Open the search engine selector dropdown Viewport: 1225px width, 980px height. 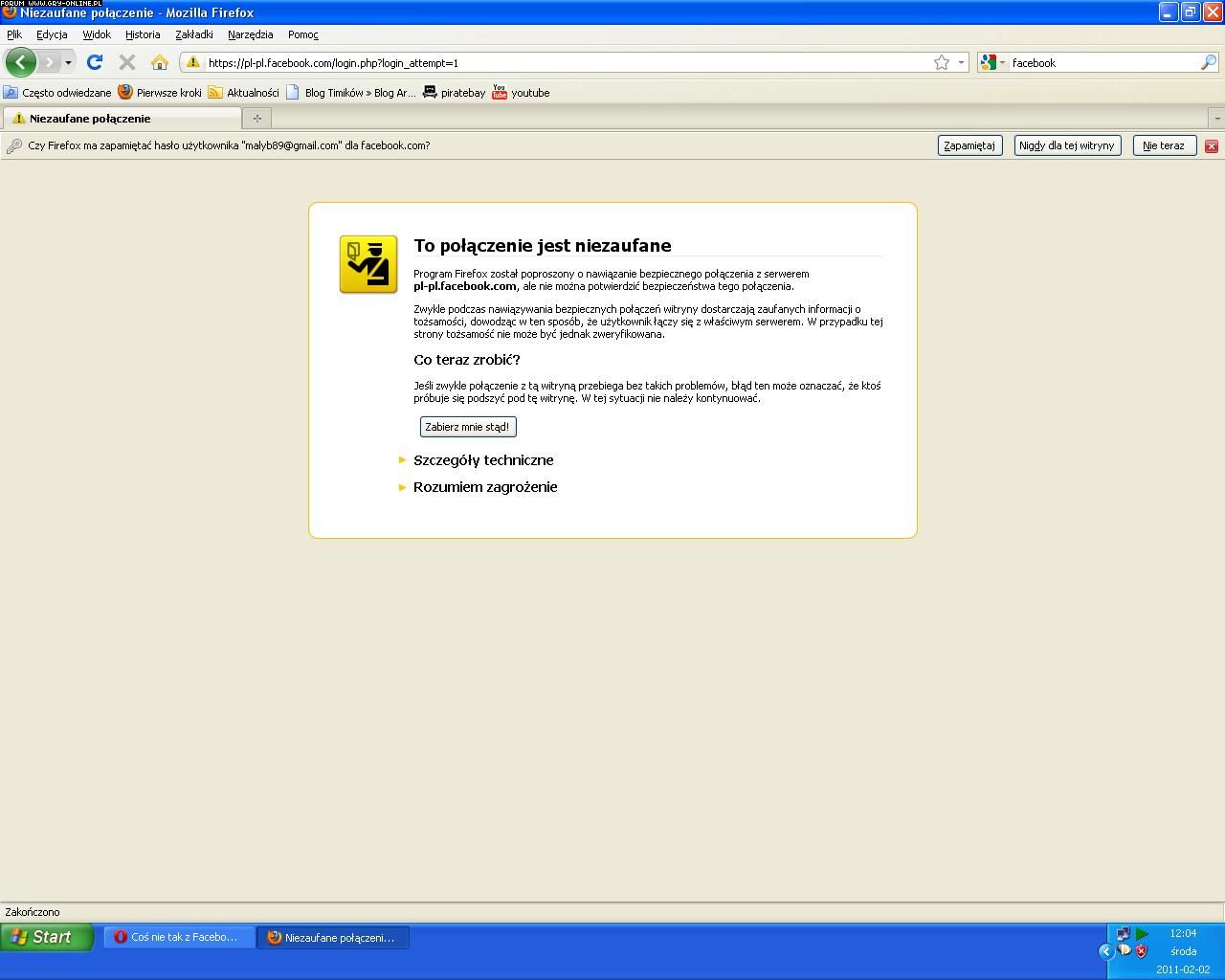(x=992, y=62)
